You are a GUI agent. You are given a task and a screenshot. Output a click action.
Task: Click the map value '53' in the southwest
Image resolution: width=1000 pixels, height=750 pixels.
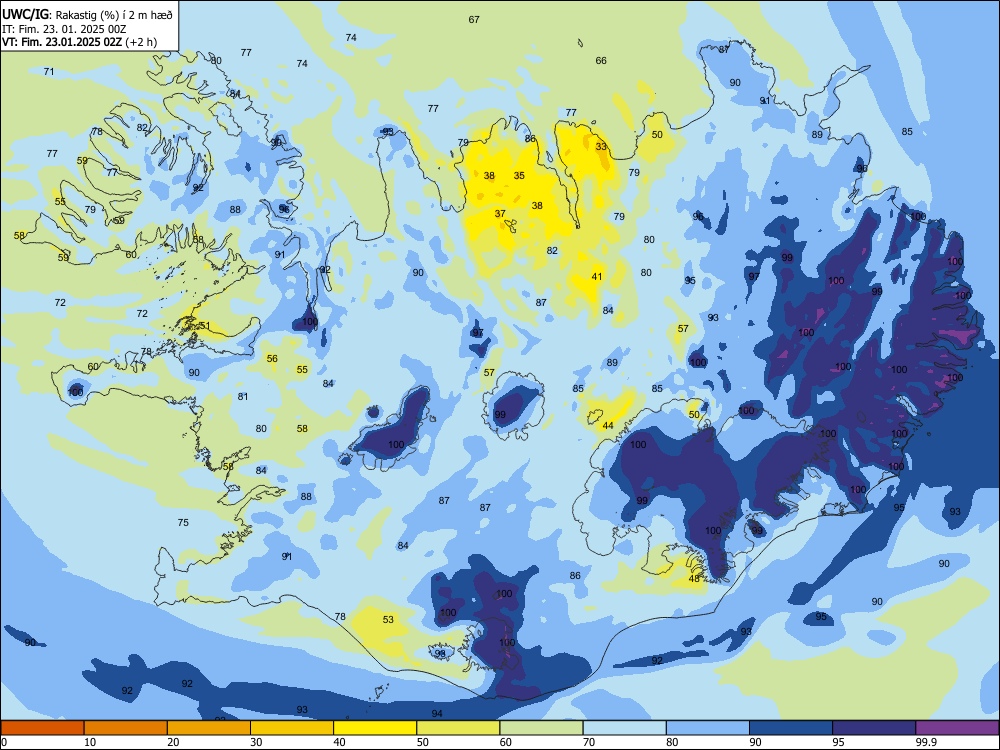pyautogui.click(x=388, y=619)
